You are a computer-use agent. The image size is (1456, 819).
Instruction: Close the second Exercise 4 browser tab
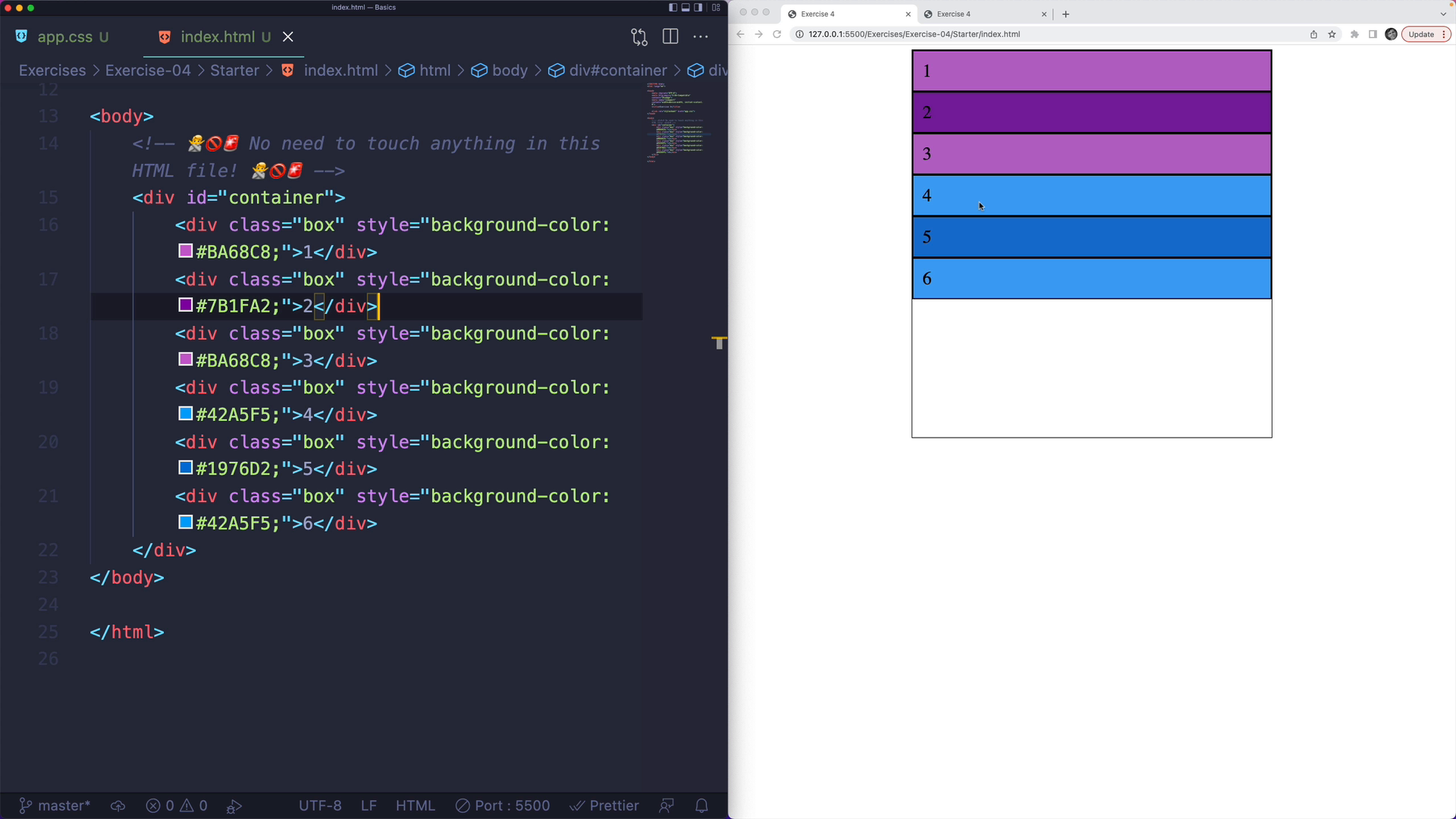(1043, 14)
